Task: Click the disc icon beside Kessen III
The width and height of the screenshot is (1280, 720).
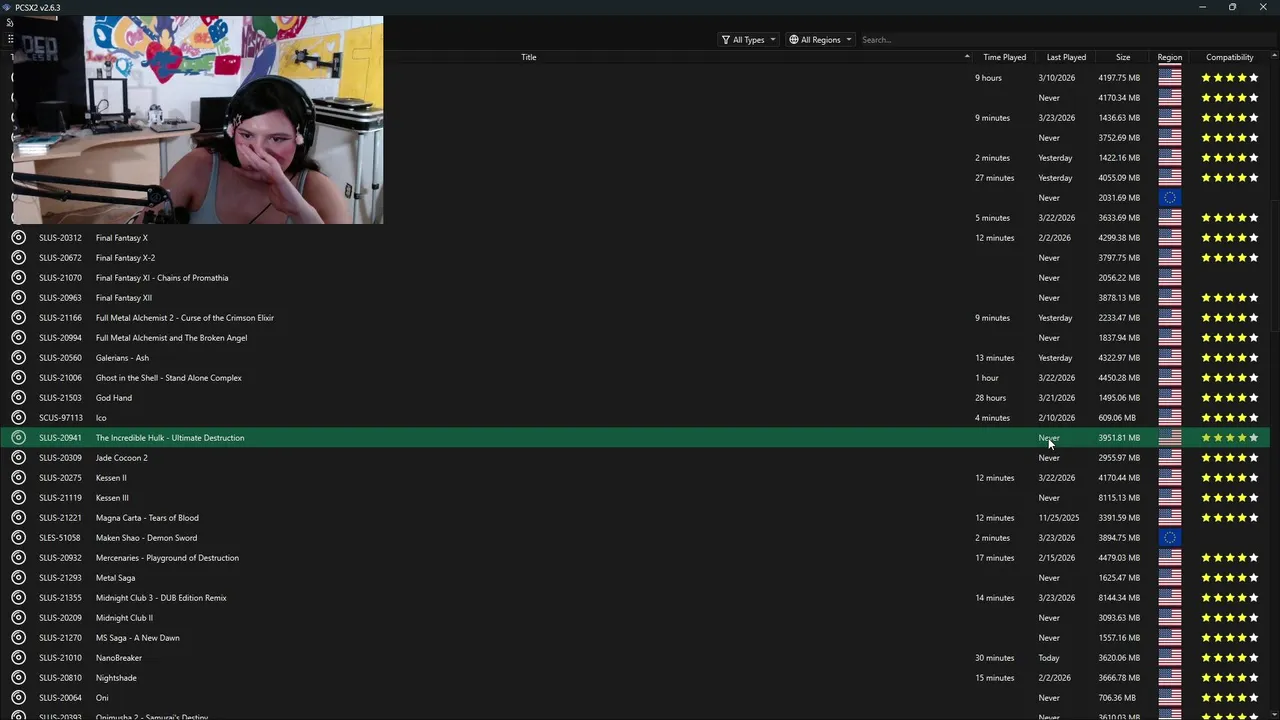Action: coord(18,498)
